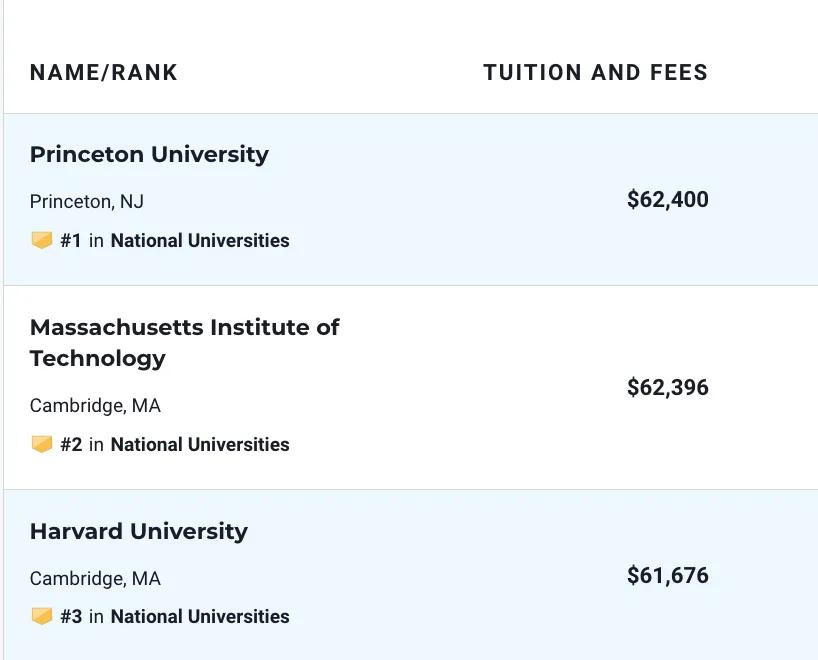Viewport: 818px width, 660px height.
Task: Select Harvard's $61,676 tuition amount
Action: point(667,576)
